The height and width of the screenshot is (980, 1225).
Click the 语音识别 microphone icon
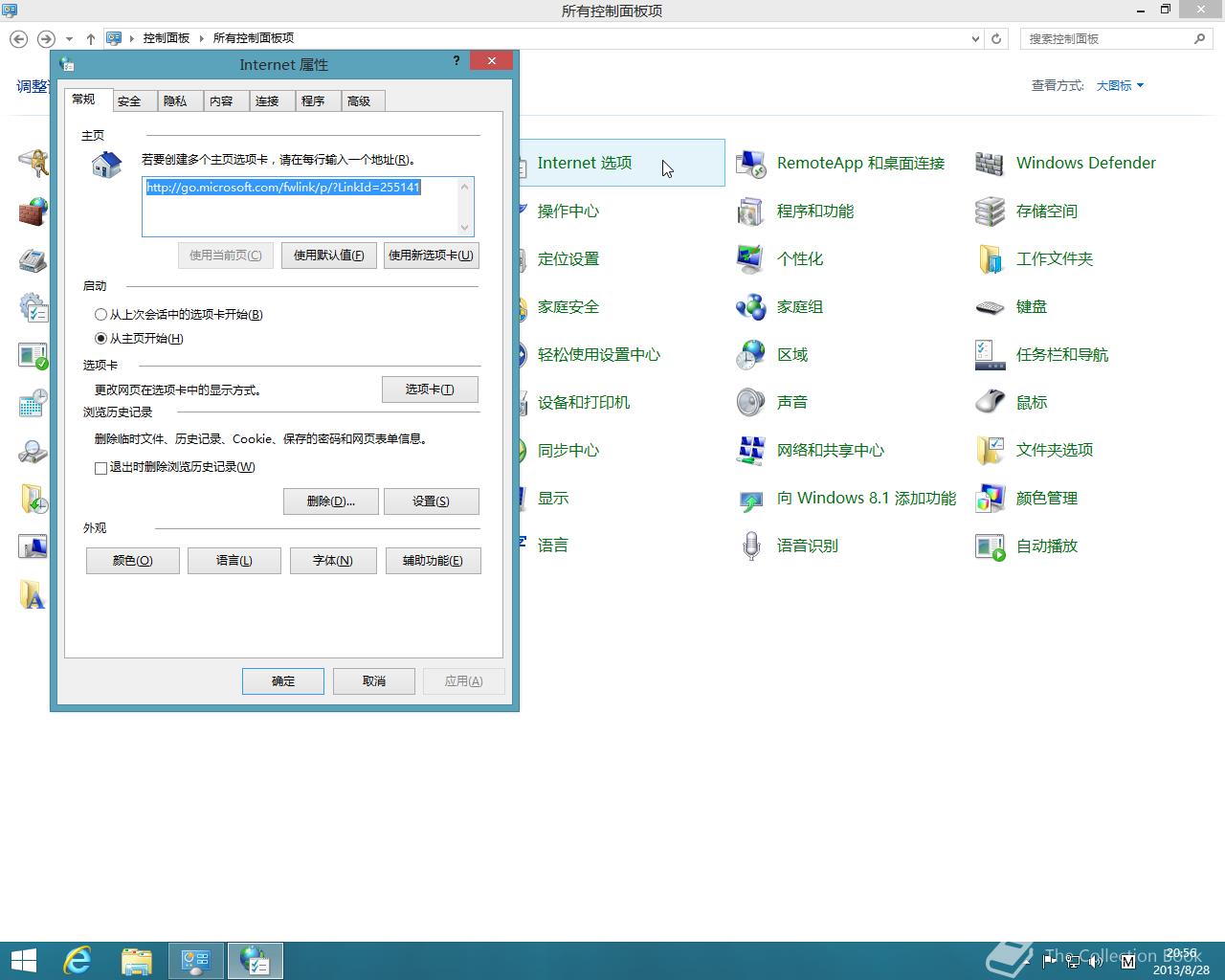(750, 546)
